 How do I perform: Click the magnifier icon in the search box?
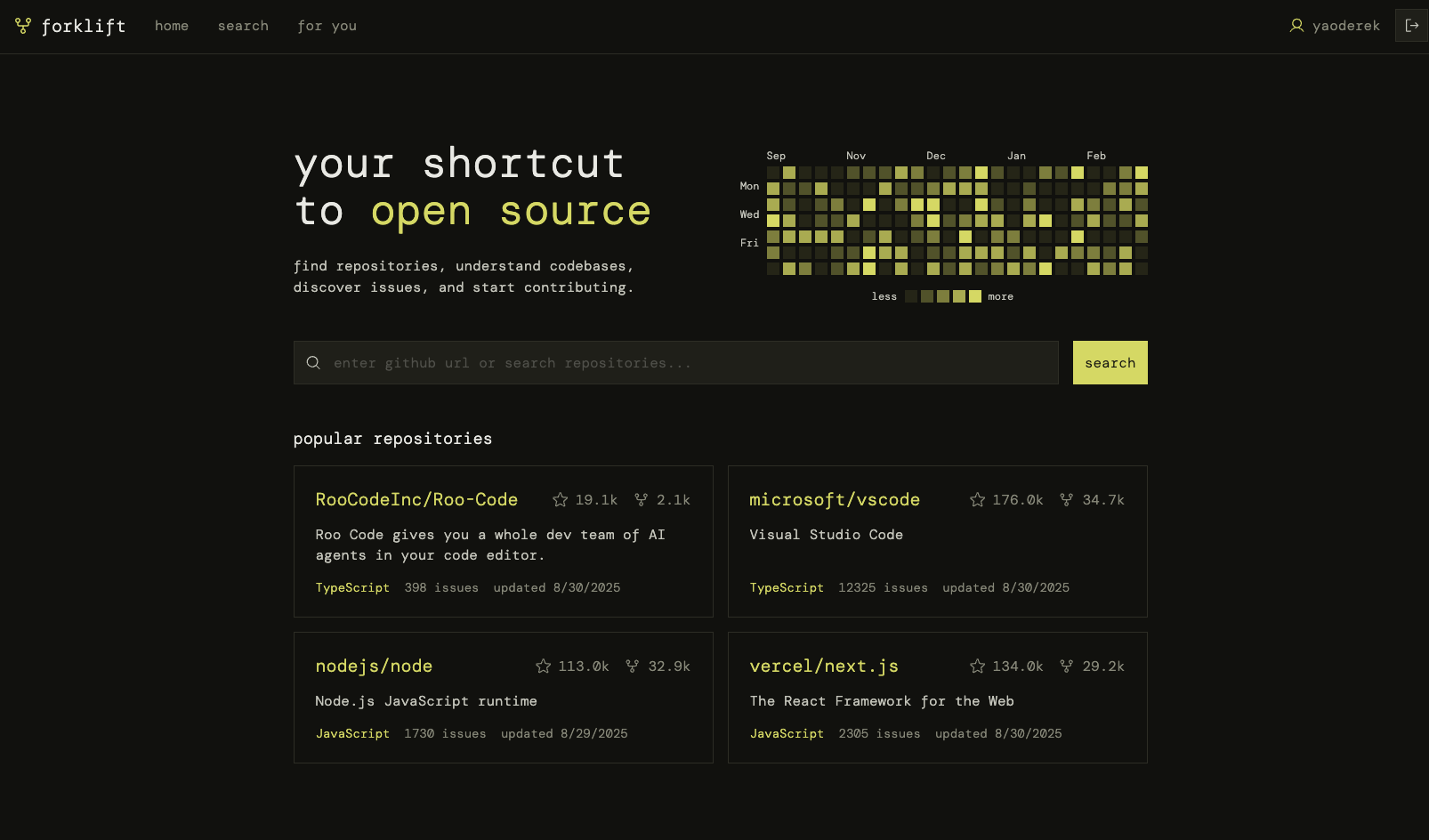(x=313, y=362)
